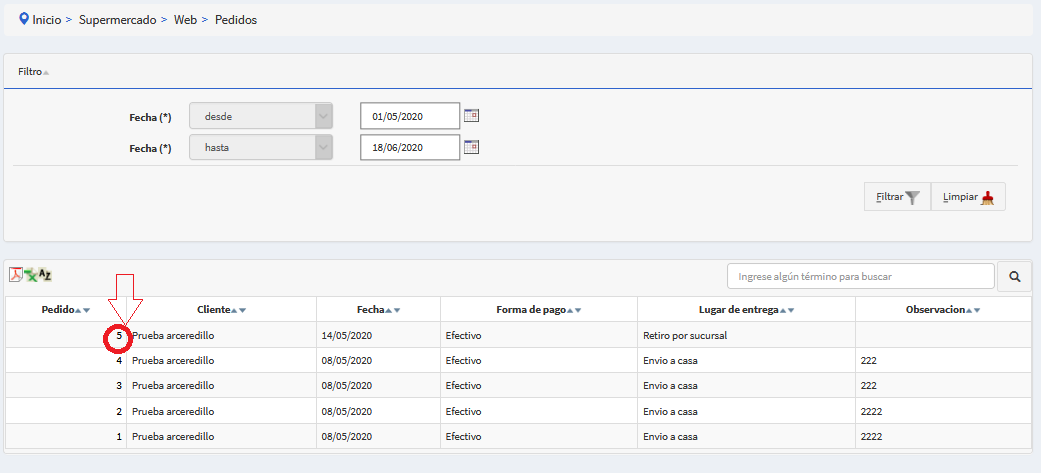Open calendar picker for the hasta date
This screenshot has height=473, width=1041.
coord(472,147)
